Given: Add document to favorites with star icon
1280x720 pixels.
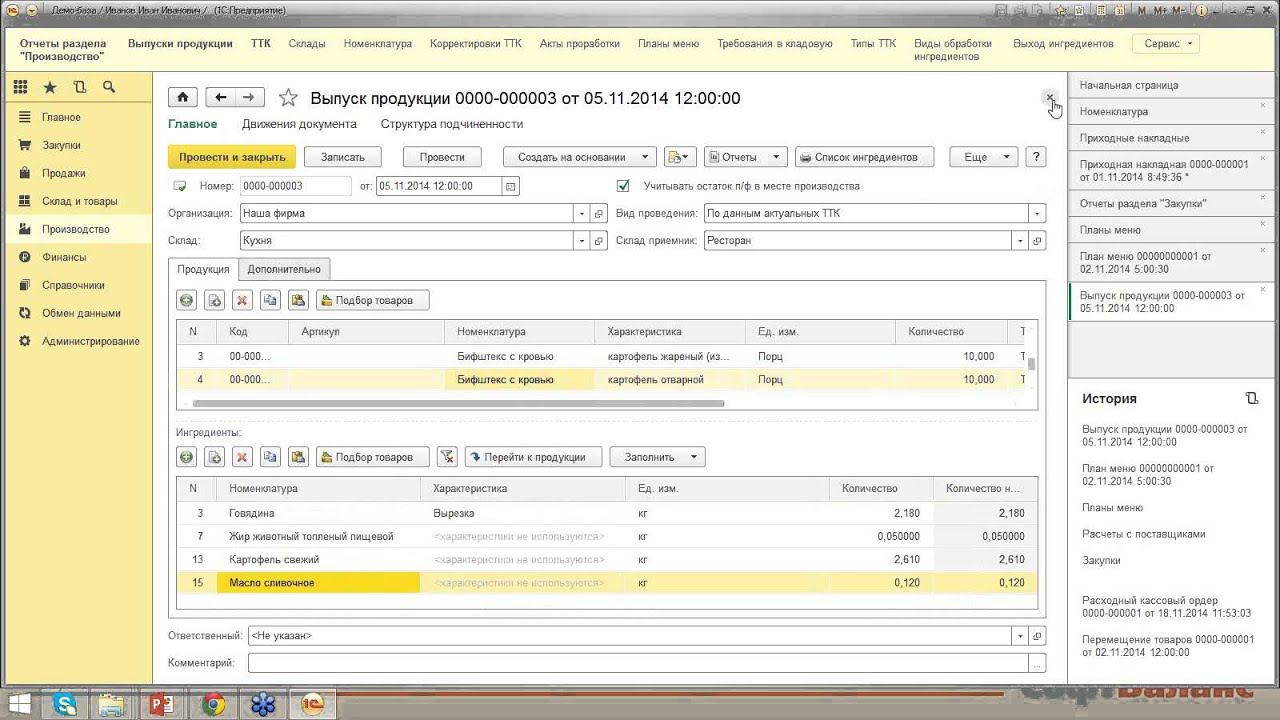Looking at the screenshot, I should coord(288,98).
